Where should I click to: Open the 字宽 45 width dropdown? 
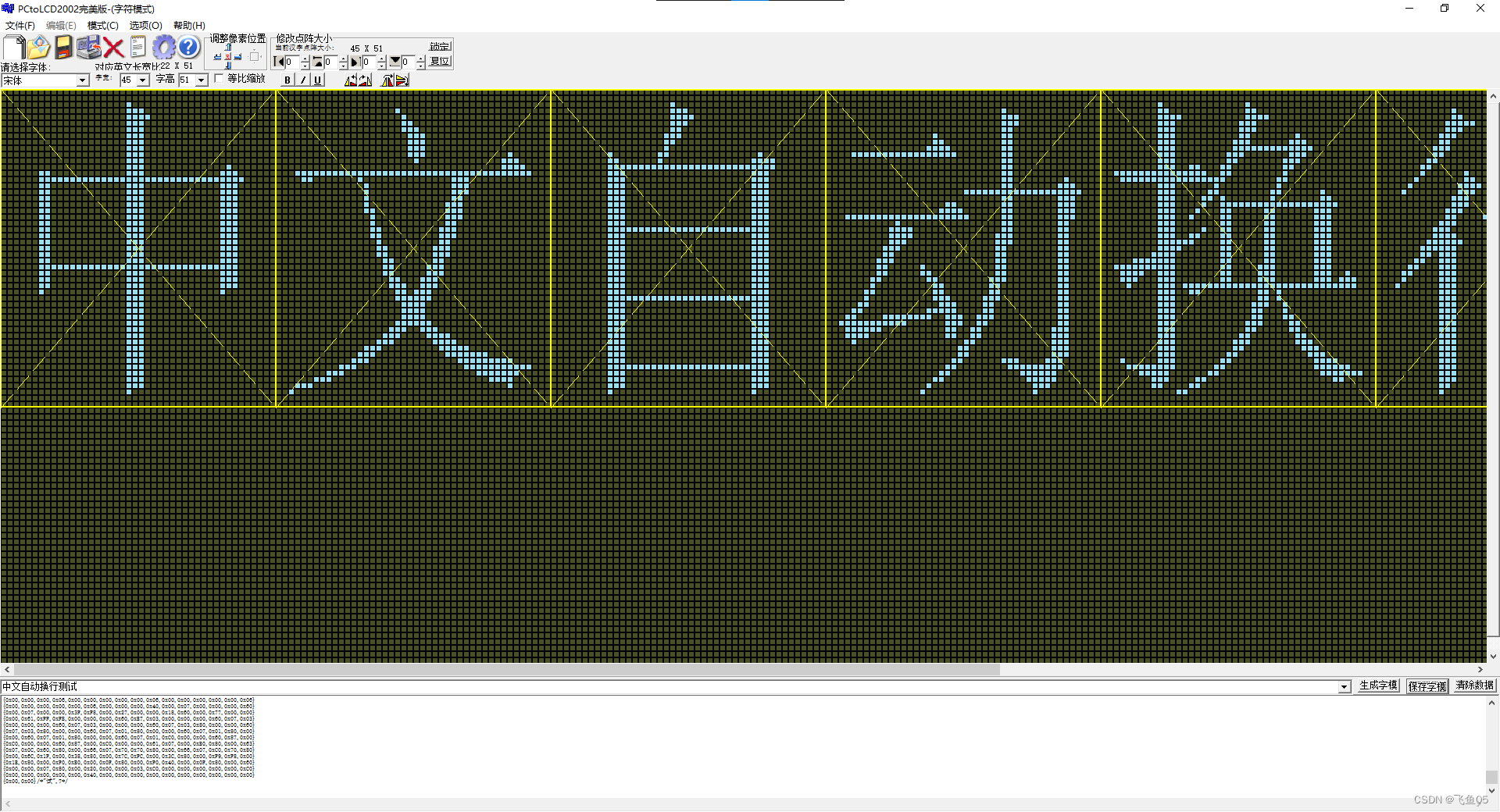tap(143, 80)
